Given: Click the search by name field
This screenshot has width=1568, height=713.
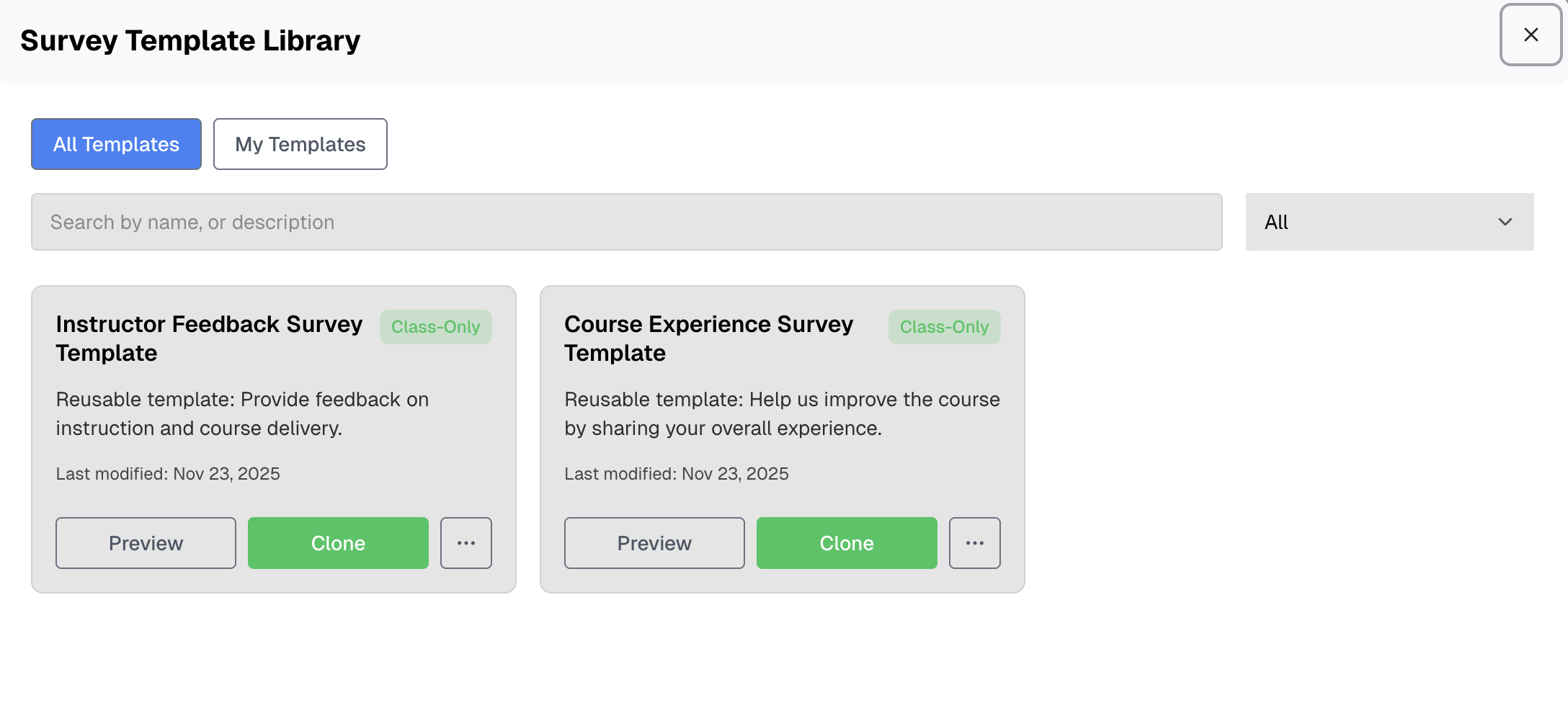Looking at the screenshot, I should pos(626,222).
